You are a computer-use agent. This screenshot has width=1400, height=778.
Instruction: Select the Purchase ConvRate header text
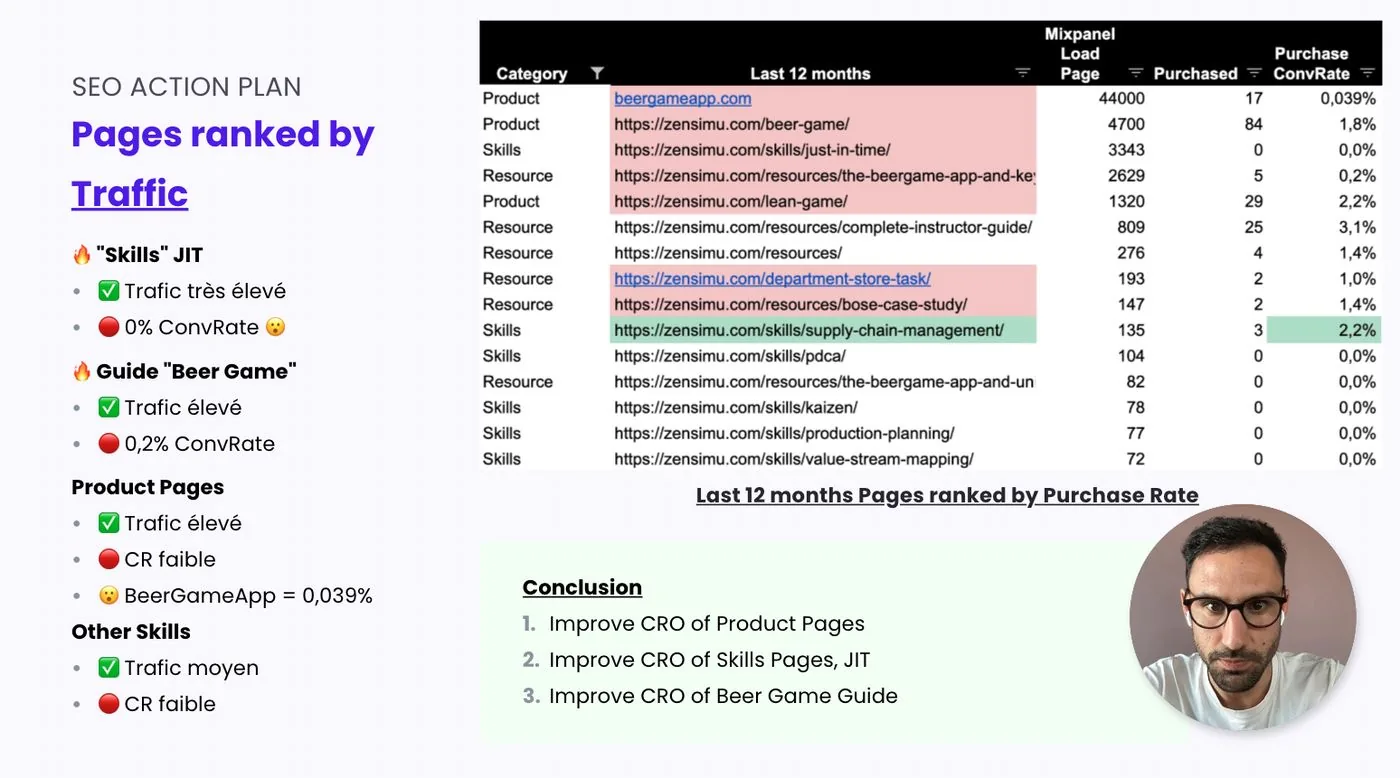pos(1311,63)
